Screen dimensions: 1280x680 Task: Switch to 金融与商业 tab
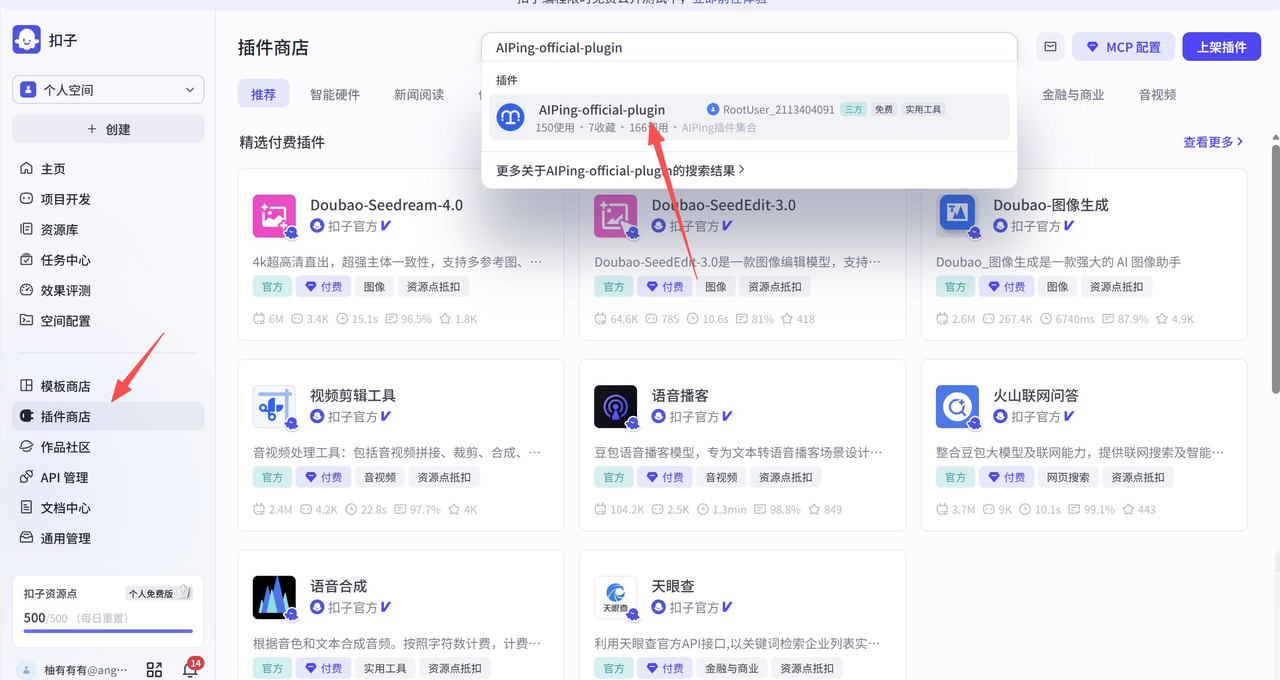(1073, 94)
